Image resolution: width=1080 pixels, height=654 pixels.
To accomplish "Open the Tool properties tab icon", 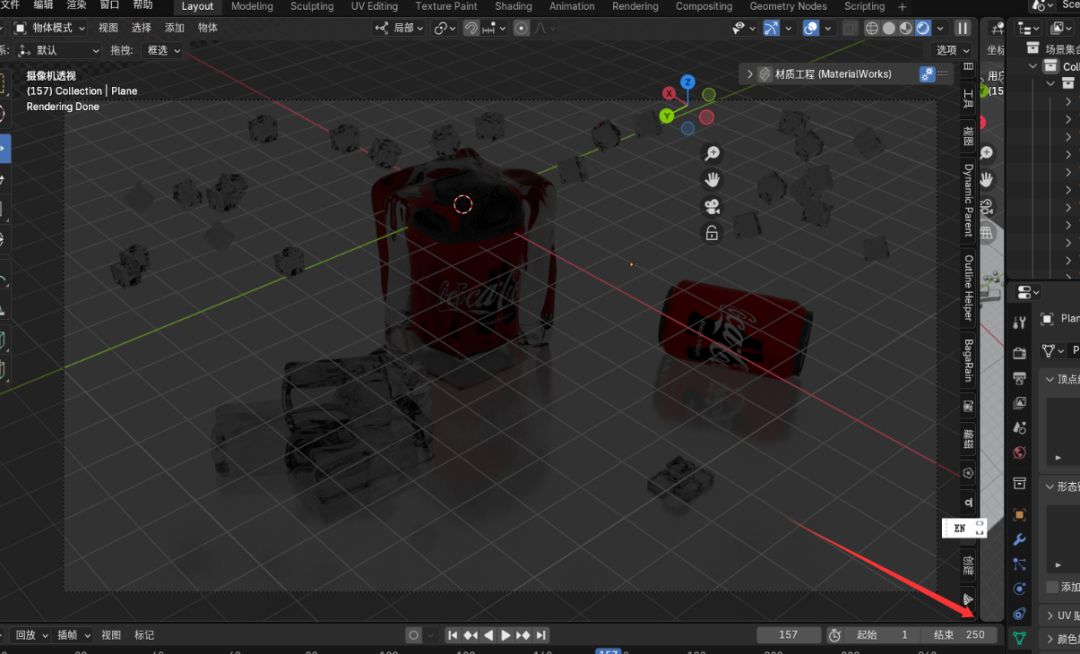I will pos(1019,322).
